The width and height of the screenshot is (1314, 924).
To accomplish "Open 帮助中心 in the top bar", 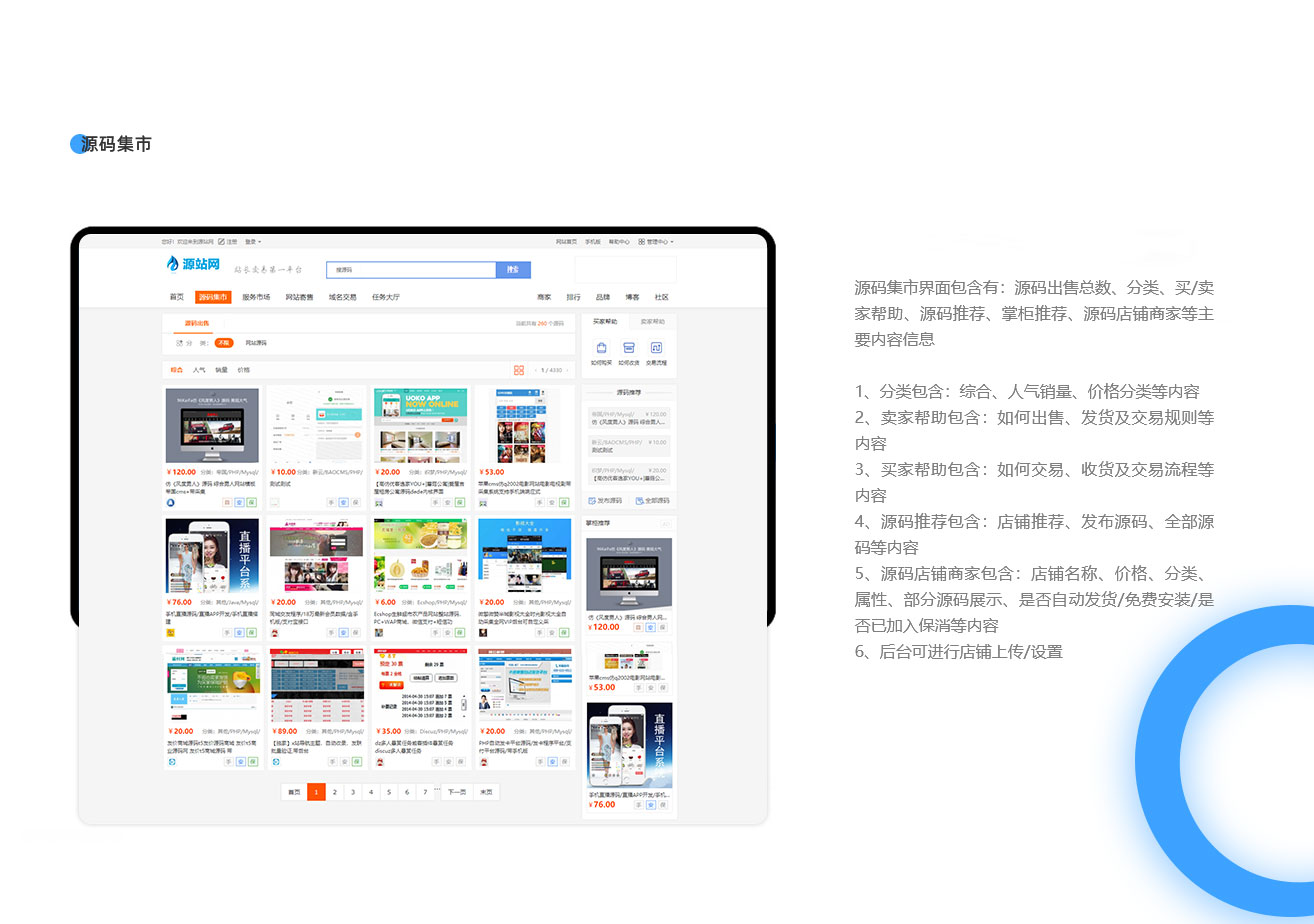I will click(619, 241).
